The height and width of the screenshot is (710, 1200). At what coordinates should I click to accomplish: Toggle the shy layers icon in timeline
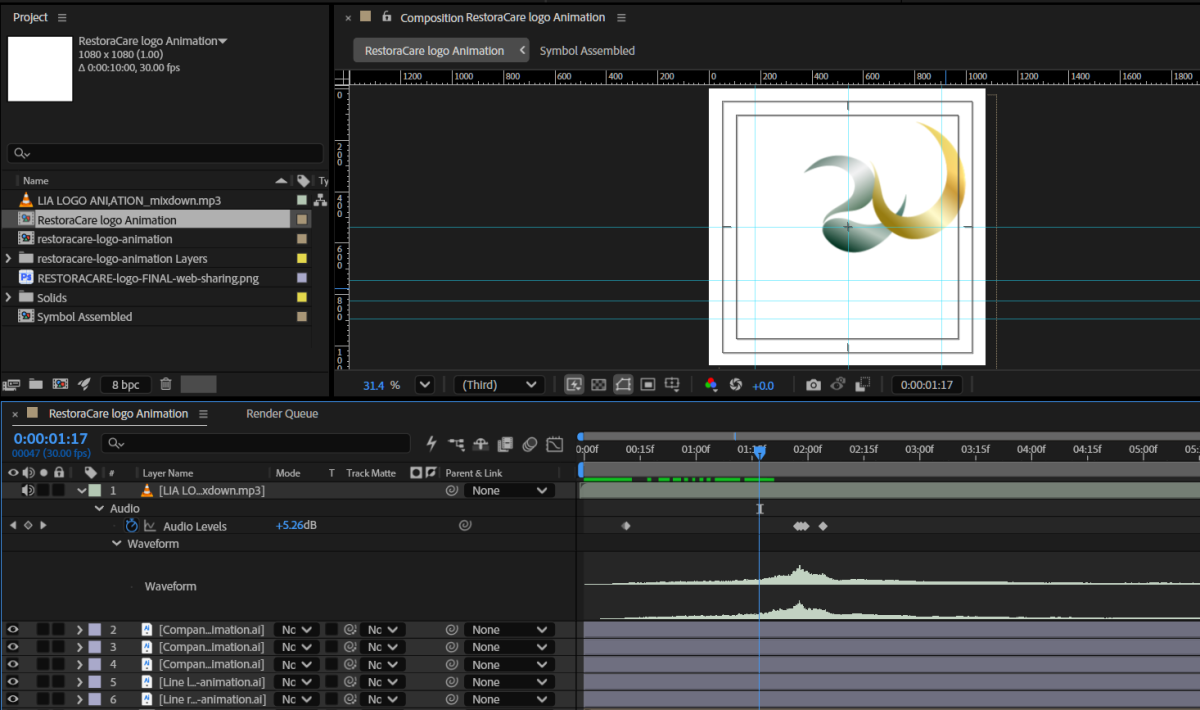481,443
